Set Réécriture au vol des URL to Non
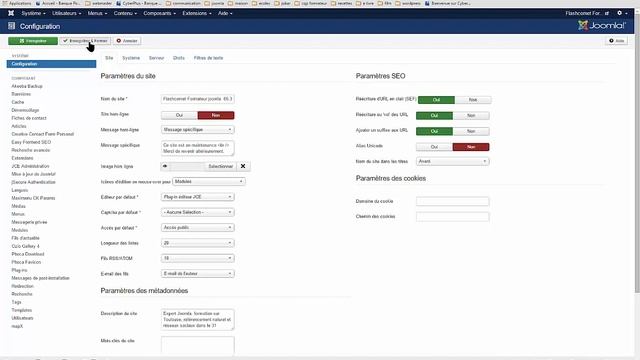The width and height of the screenshot is (640, 360). tap(471, 116)
